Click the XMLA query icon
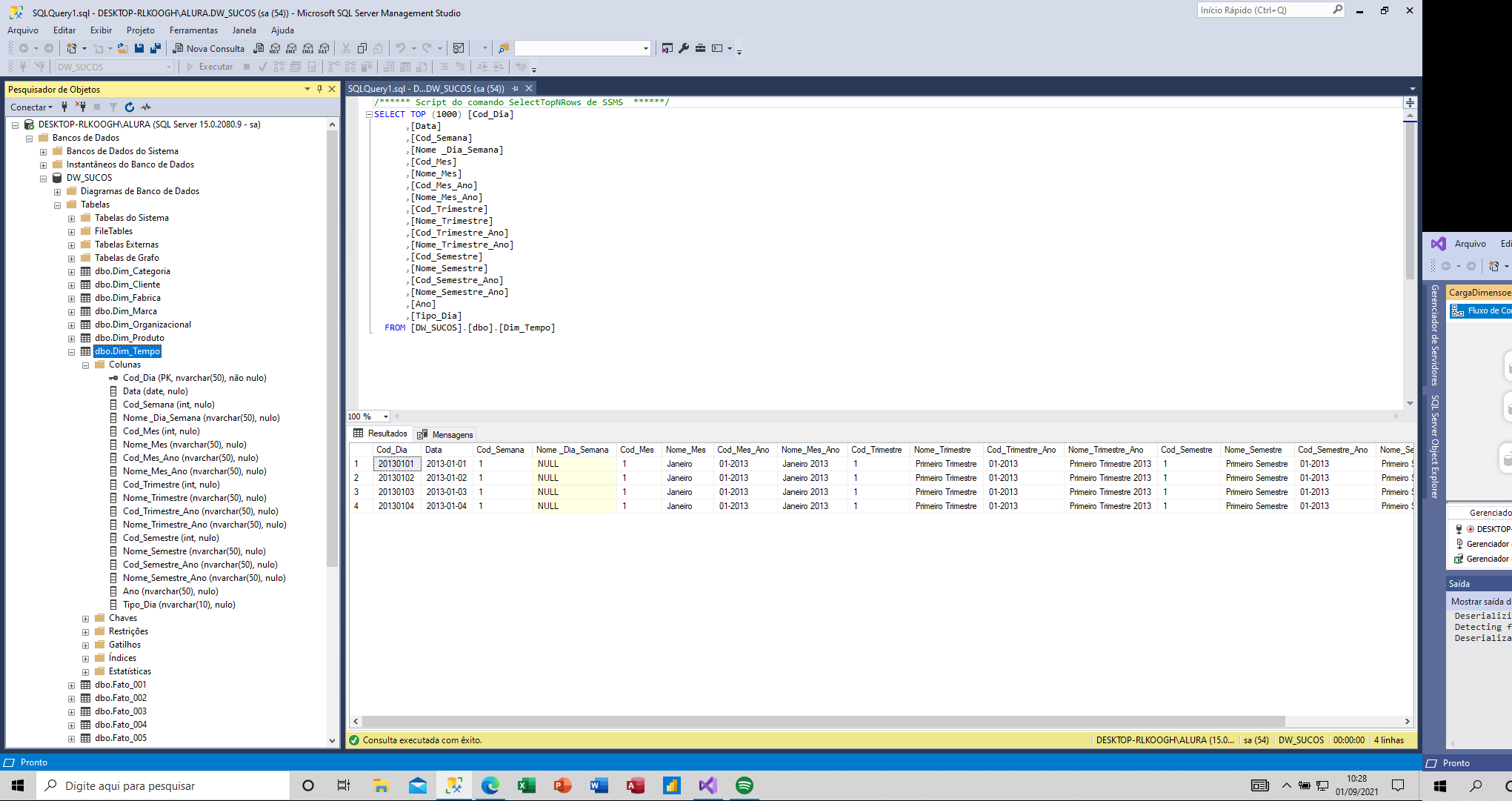The height and width of the screenshot is (801, 1512). pyautogui.click(x=307, y=48)
